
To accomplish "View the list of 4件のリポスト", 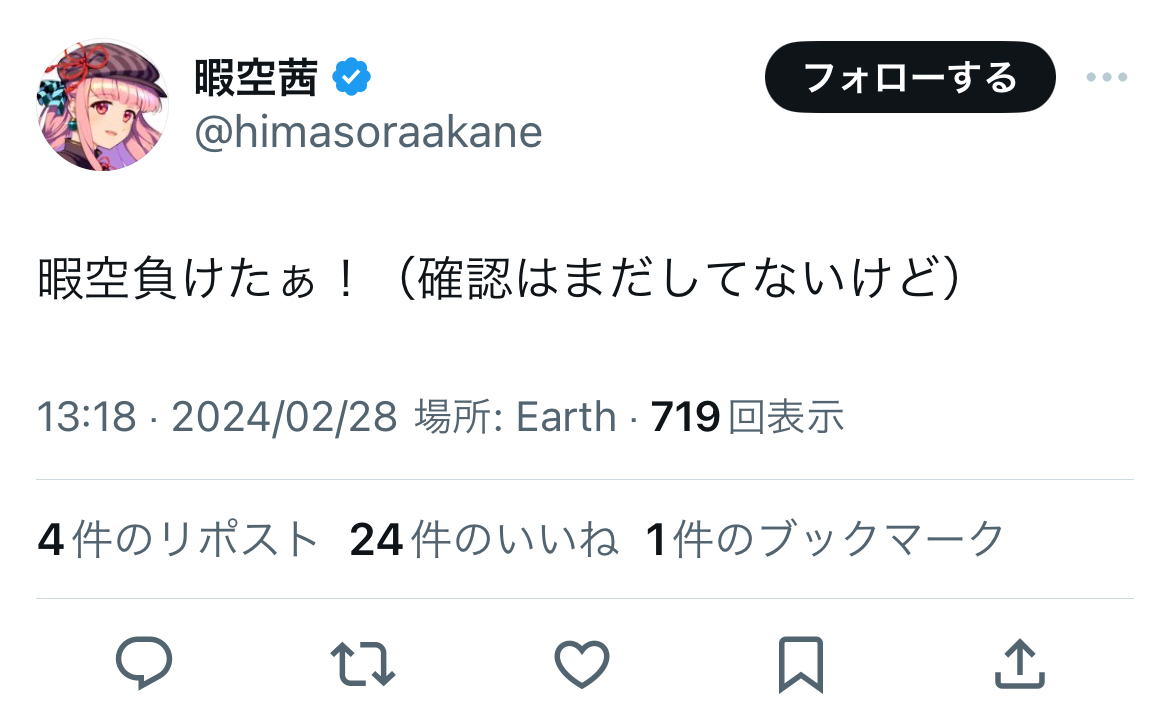I will coord(178,540).
